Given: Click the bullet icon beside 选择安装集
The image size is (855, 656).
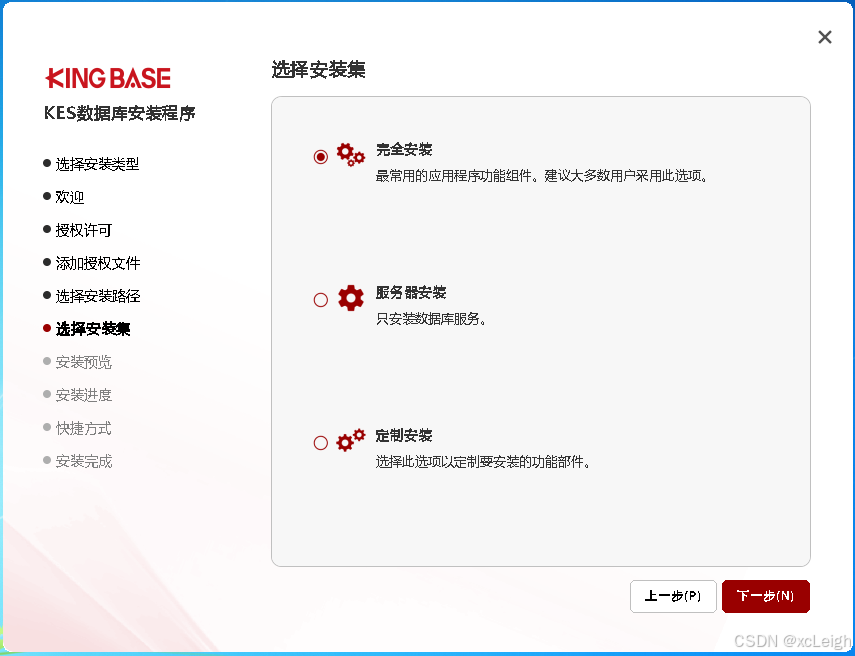Looking at the screenshot, I should click(45, 328).
